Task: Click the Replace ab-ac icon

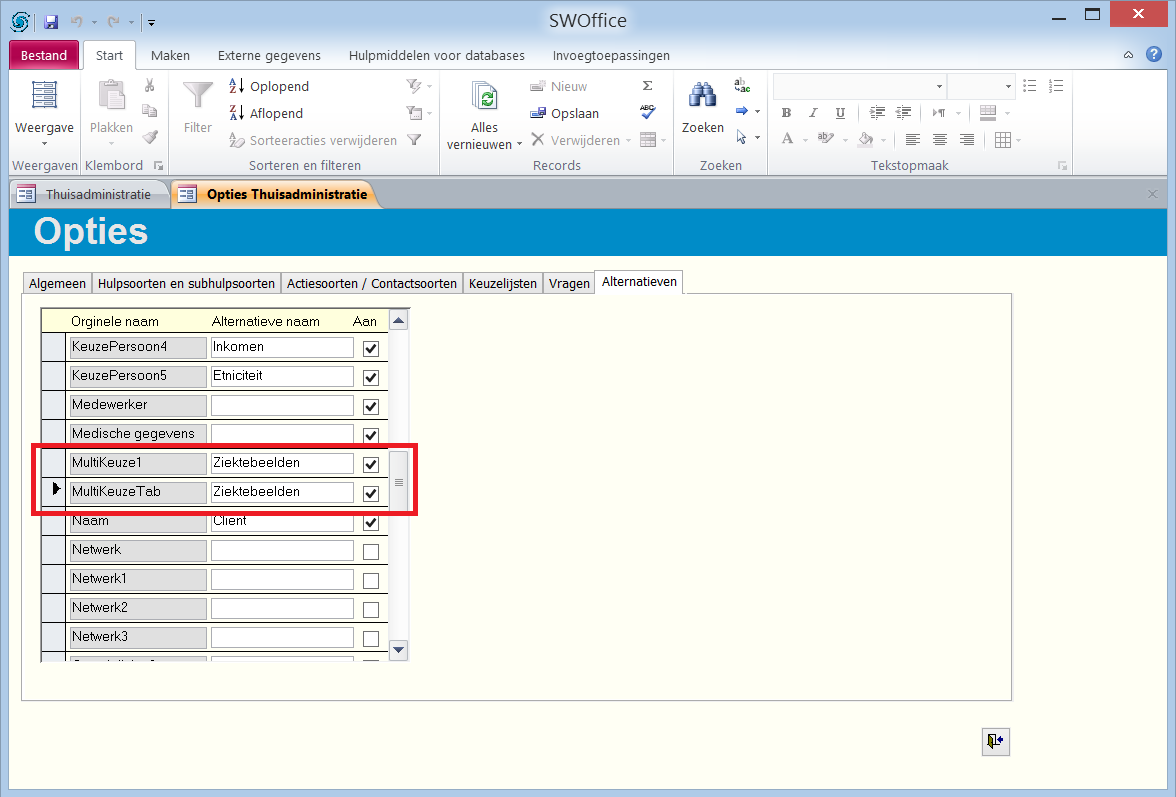Action: coord(742,85)
